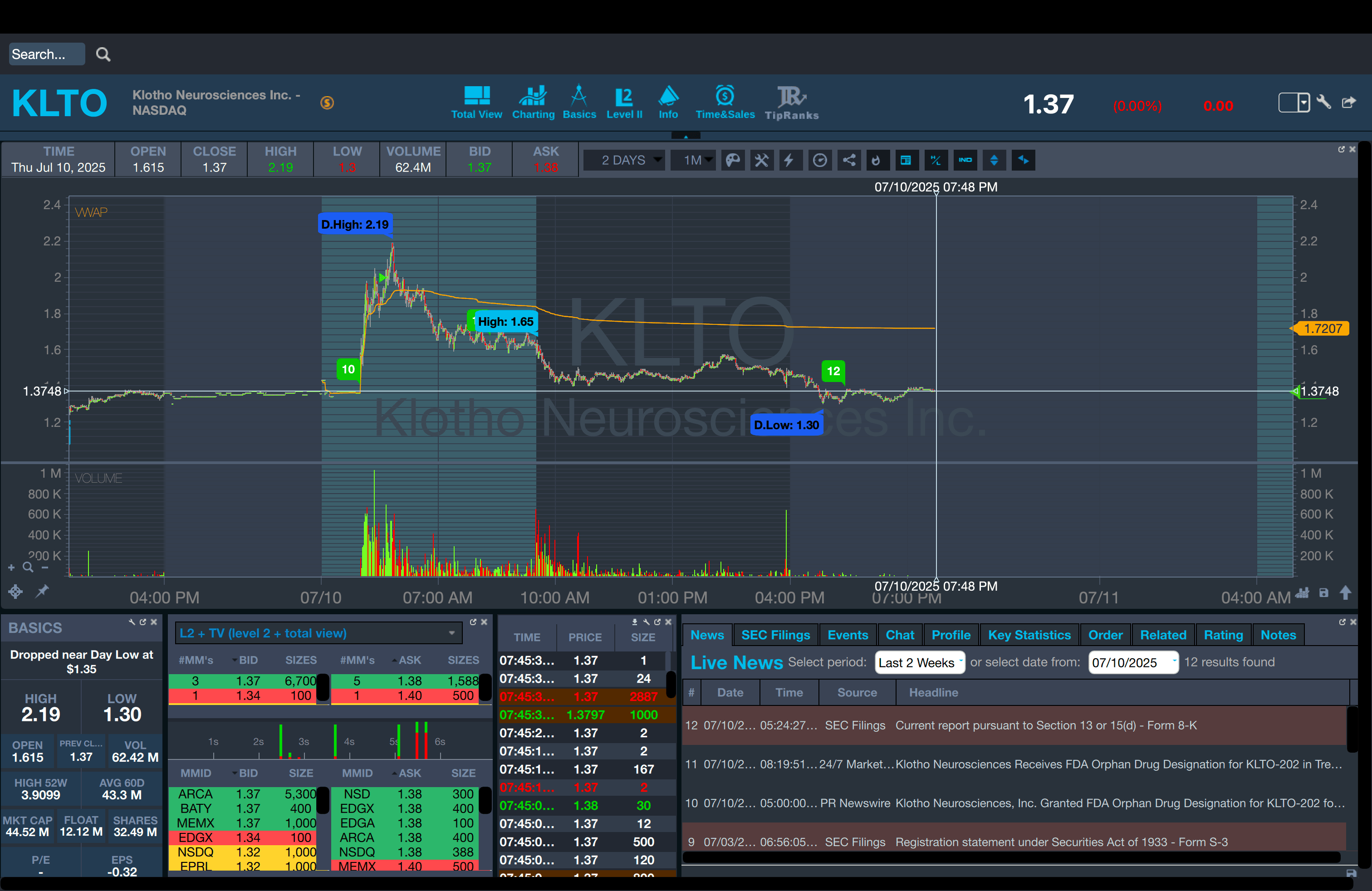1372x891 pixels.
Task: Open the Time&Sales view
Action: (725, 103)
